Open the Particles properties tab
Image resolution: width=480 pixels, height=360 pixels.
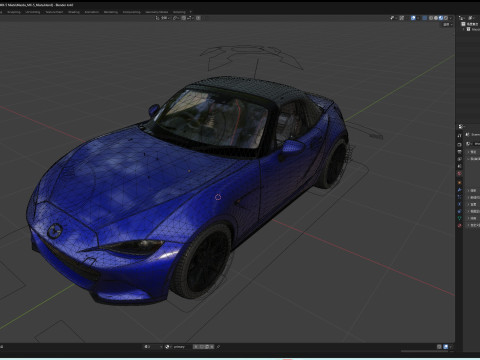(459, 197)
